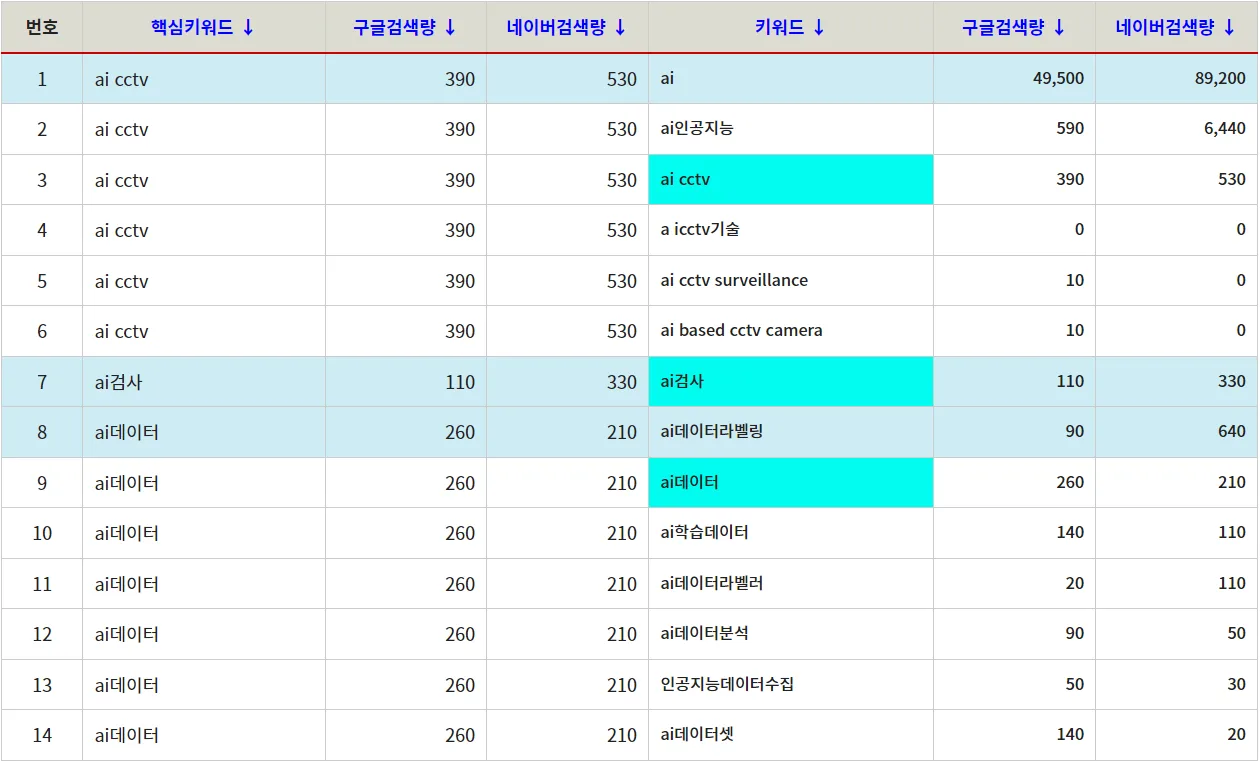This screenshot has height=761, width=1260.
Task: Click the sort arrow beside 키워드 header
Action: [818, 28]
